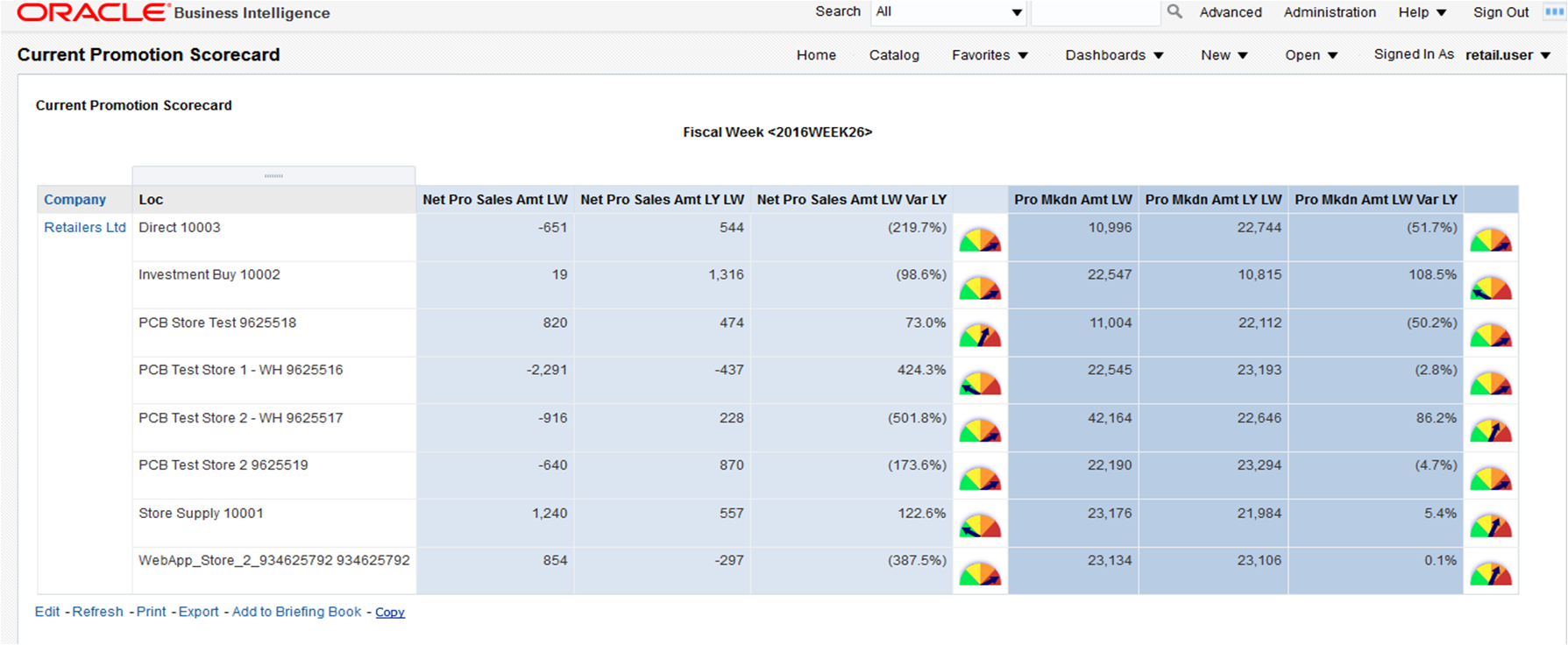Viewport: 1568px width, 645px height.
Task: Click Pro Mkdn Amt LY LW column header
Action: 1213,199
